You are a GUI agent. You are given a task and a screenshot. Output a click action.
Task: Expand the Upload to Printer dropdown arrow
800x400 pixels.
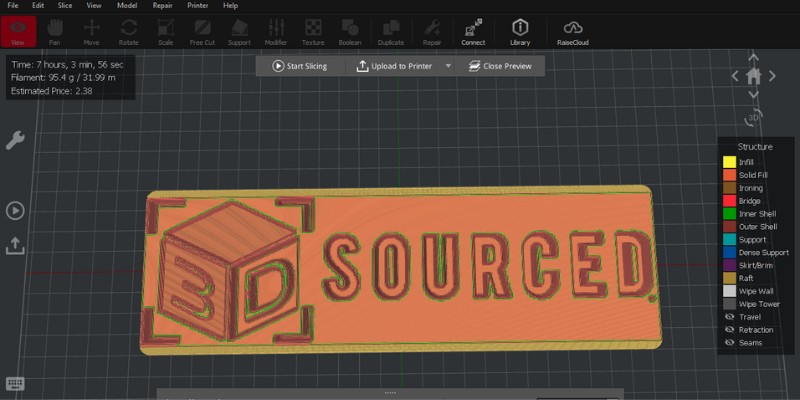(448, 66)
